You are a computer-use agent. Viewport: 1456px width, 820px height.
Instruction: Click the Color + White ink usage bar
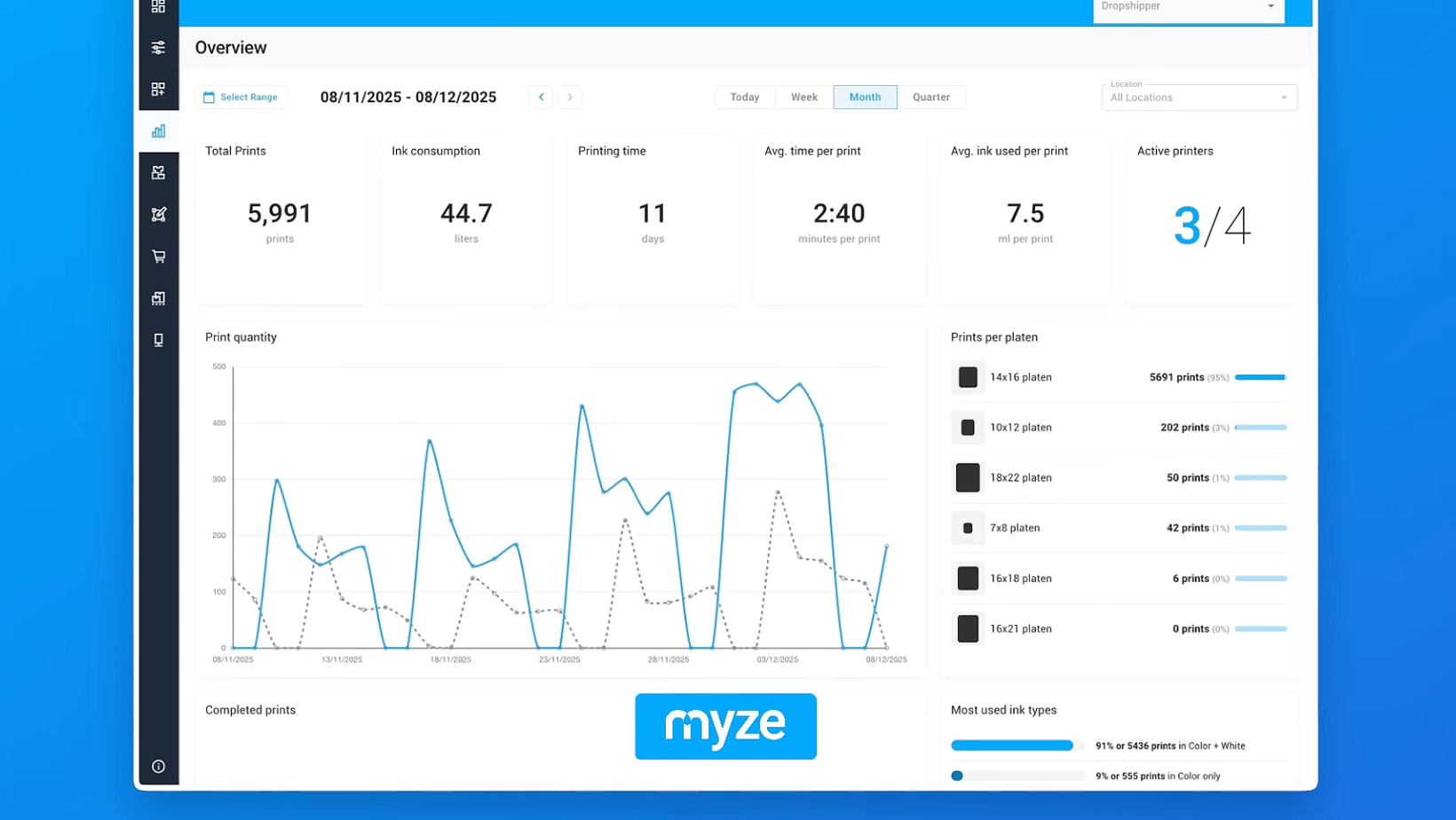click(x=1017, y=745)
